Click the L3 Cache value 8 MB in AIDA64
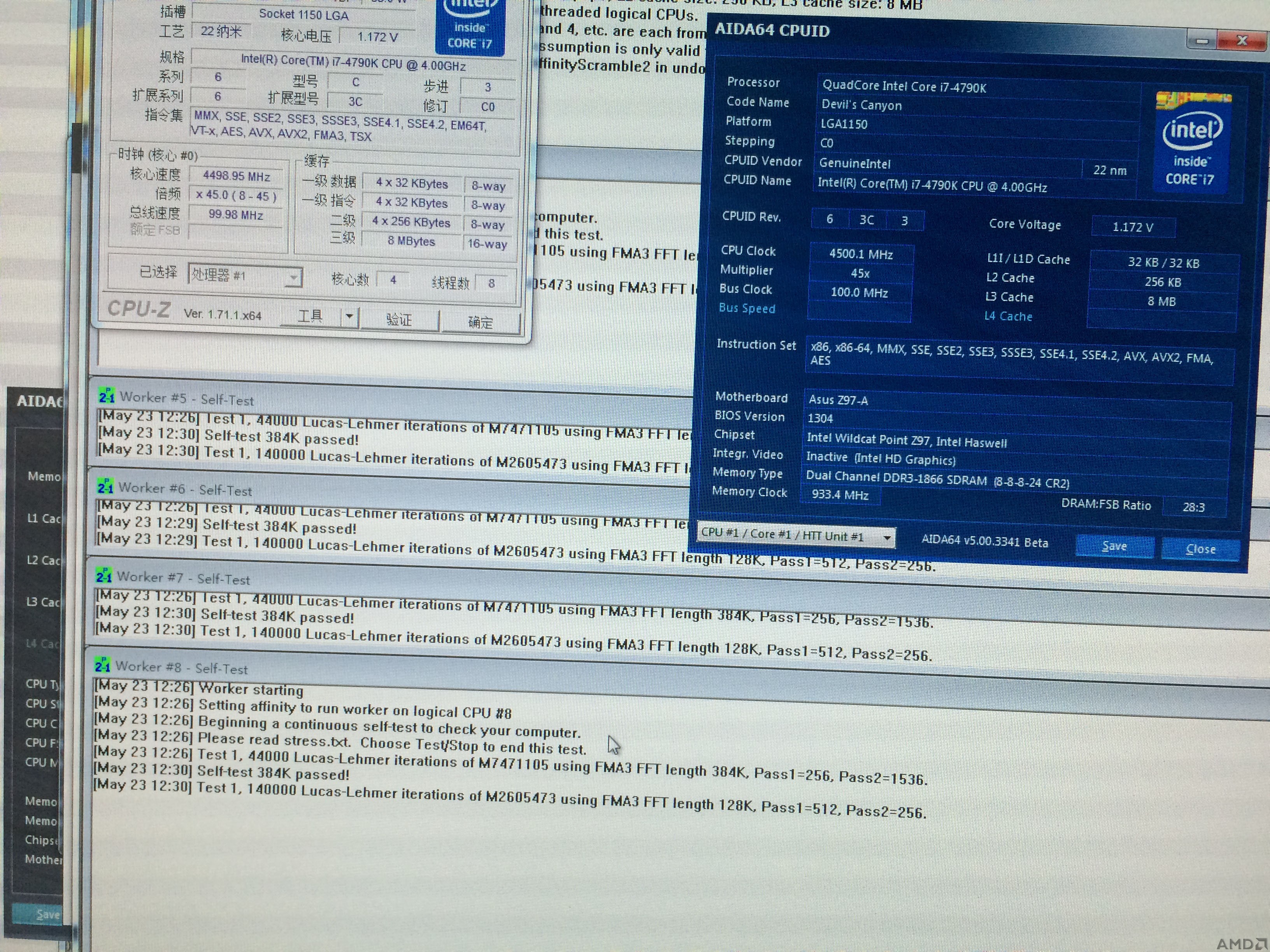 click(1162, 302)
